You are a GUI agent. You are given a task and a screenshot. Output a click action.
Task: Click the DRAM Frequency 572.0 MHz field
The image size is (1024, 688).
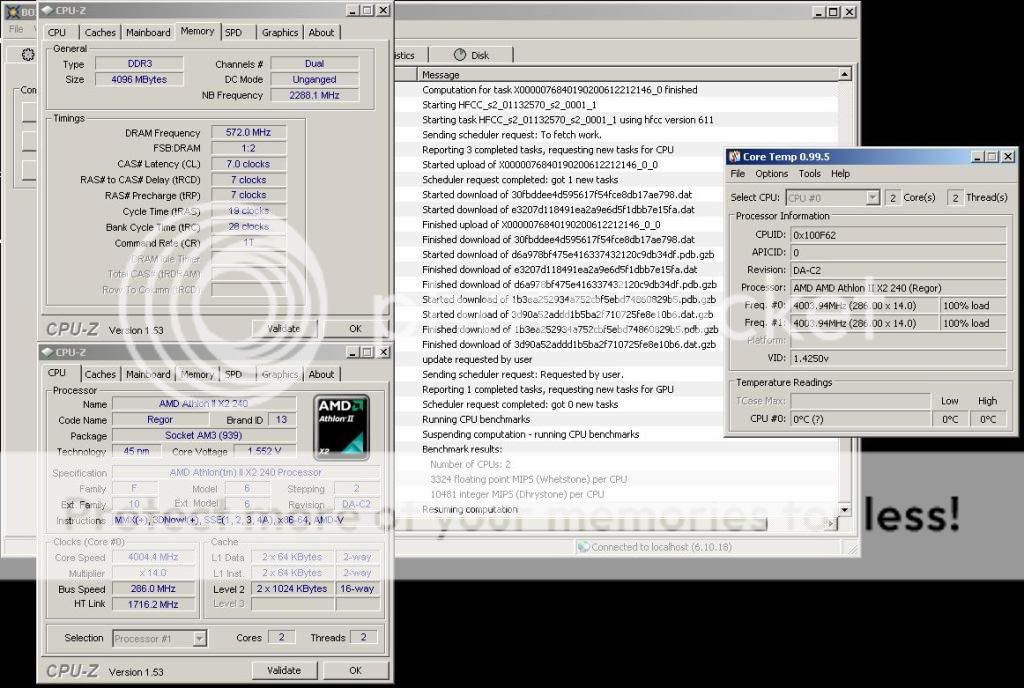pyautogui.click(x=248, y=132)
